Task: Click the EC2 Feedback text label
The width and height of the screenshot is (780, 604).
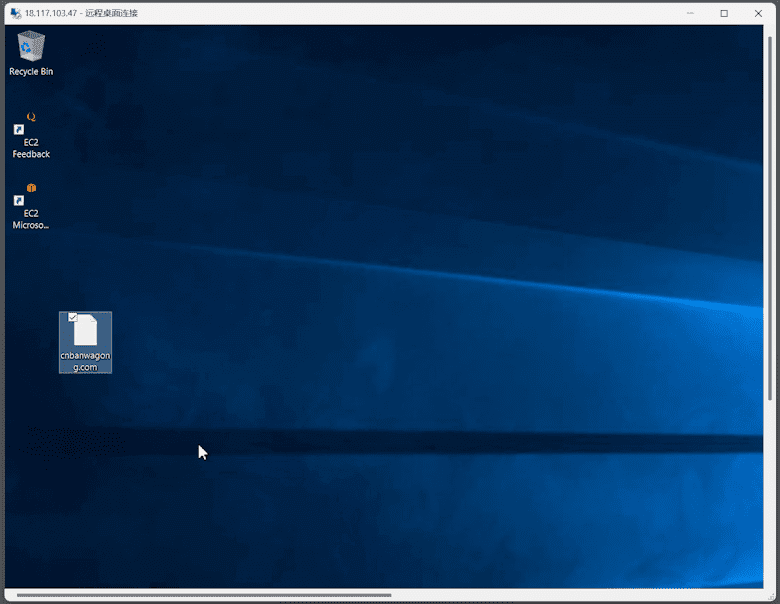Action: pos(31,148)
